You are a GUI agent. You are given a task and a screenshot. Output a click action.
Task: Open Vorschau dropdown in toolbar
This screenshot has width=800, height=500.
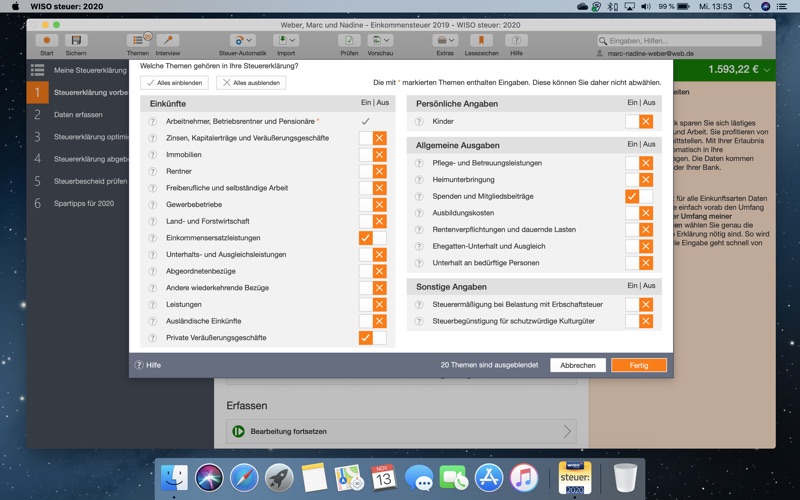pos(380,40)
